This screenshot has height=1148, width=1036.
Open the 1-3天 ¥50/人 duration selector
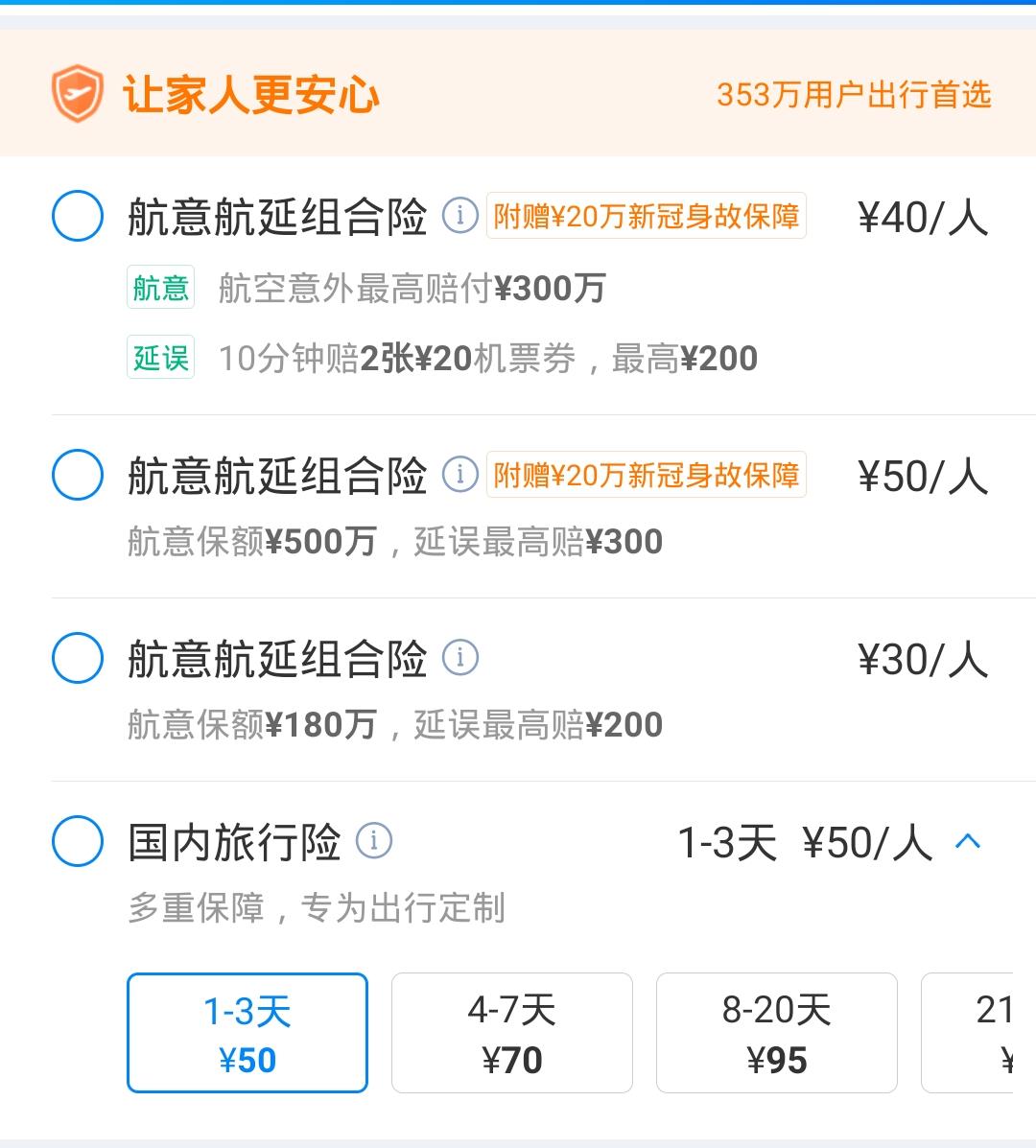(x=806, y=842)
